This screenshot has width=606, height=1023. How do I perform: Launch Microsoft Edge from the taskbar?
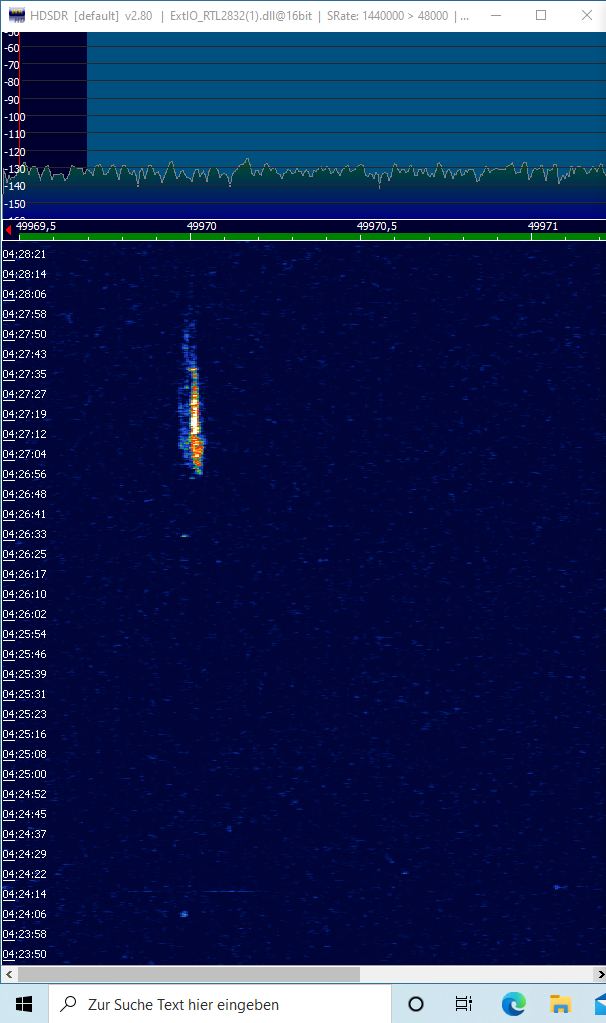pyautogui.click(x=513, y=1003)
